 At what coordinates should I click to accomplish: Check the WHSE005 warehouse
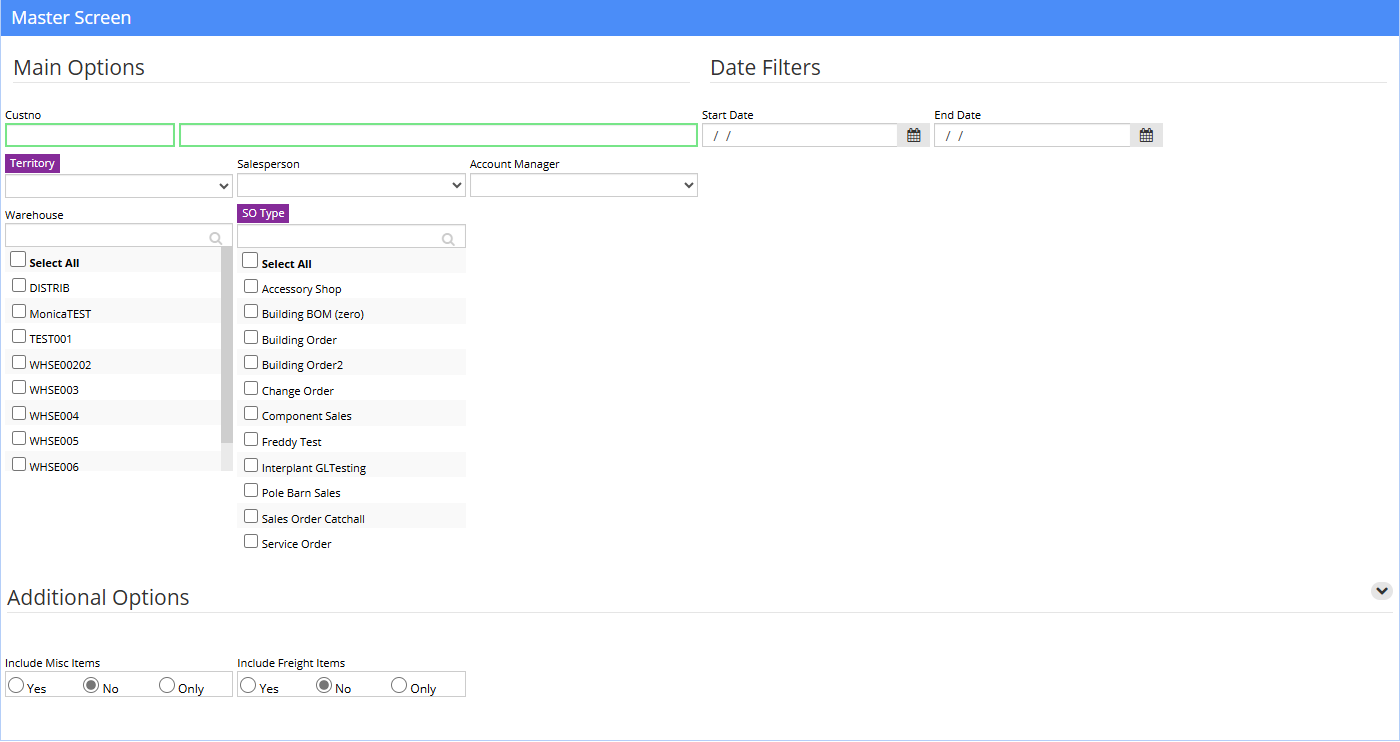click(19, 438)
